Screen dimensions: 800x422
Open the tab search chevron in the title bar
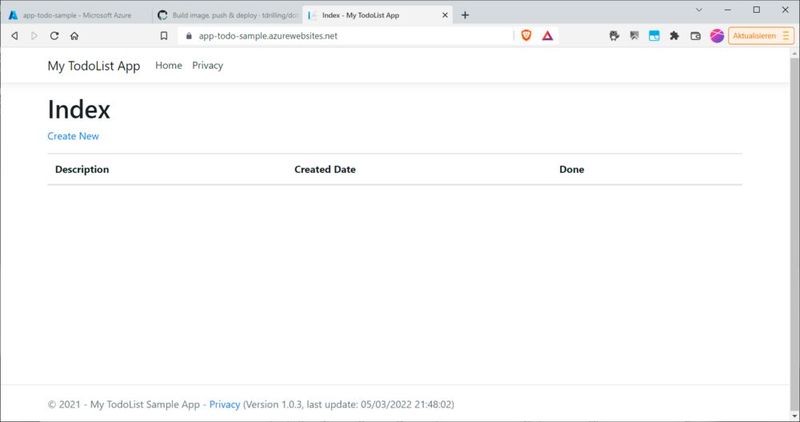(699, 10)
